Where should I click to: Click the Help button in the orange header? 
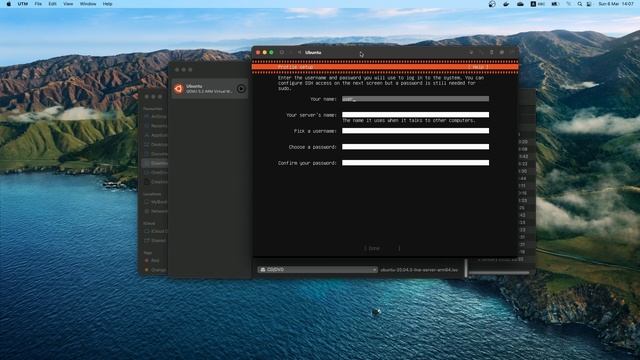pyautogui.click(x=478, y=67)
